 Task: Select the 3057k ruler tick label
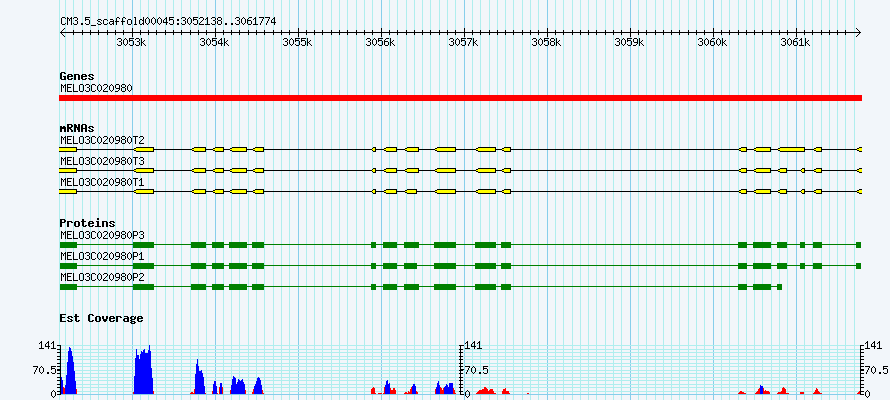pyautogui.click(x=464, y=43)
